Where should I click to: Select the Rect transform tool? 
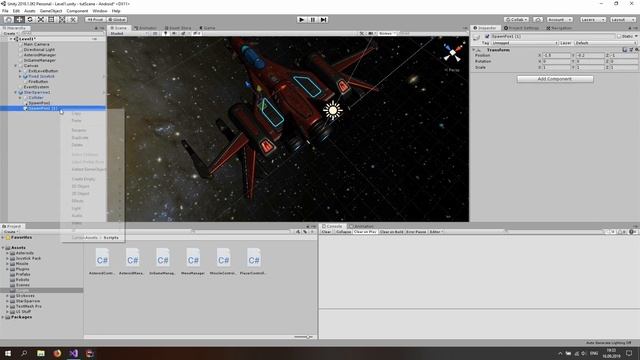51,20
